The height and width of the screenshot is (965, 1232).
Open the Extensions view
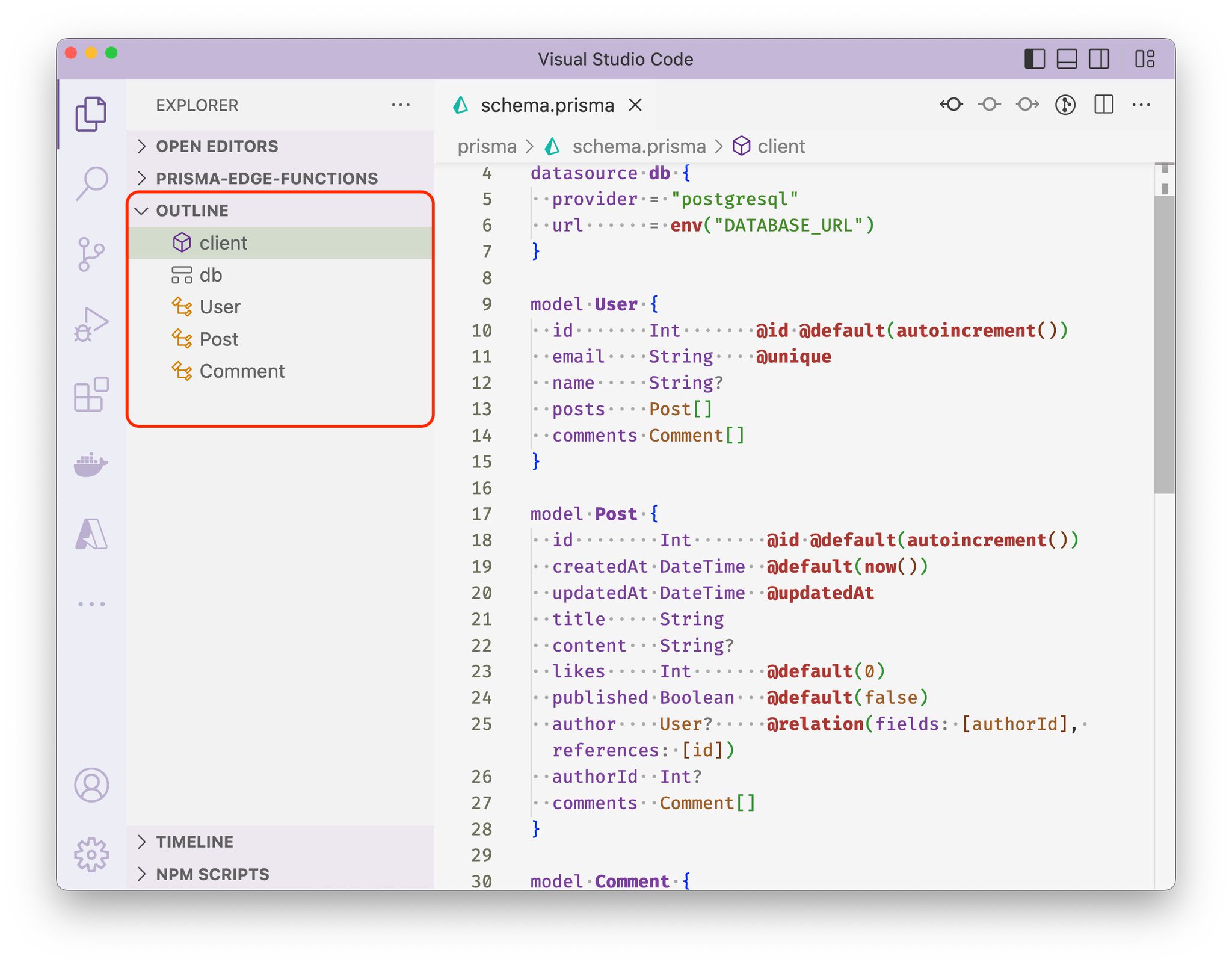point(91,394)
